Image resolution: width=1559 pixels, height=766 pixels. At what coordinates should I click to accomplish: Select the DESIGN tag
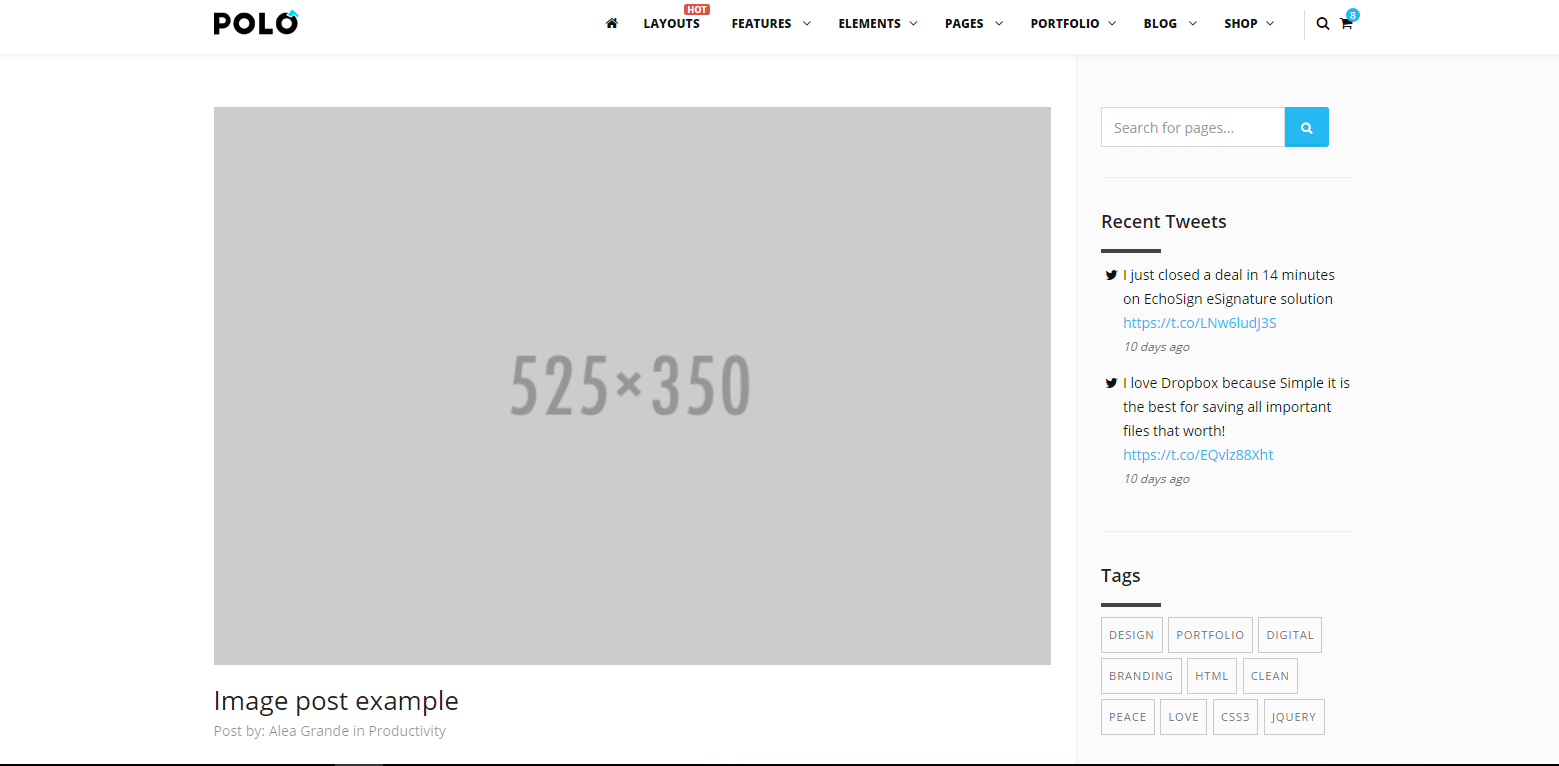point(1131,635)
